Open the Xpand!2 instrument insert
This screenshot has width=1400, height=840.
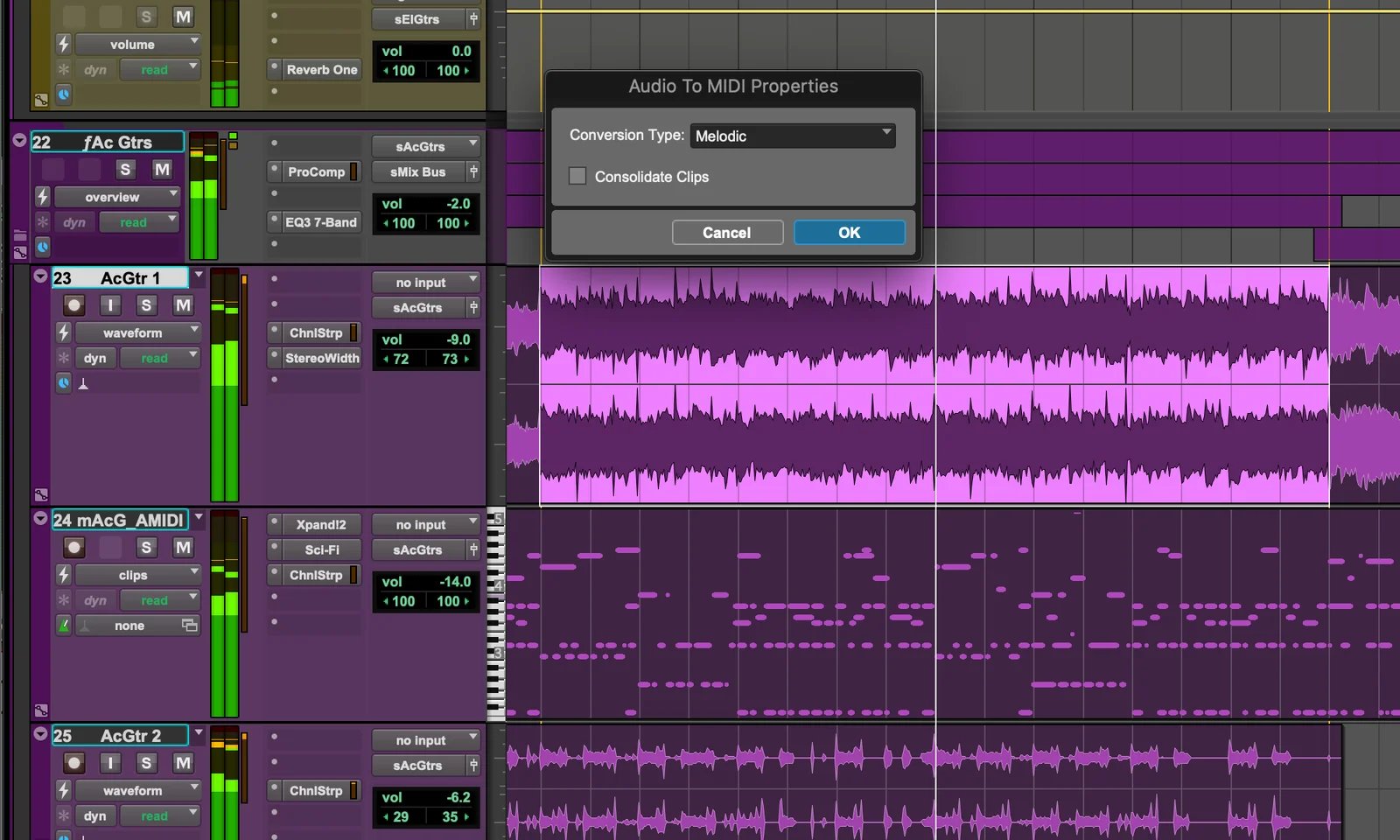tap(320, 525)
